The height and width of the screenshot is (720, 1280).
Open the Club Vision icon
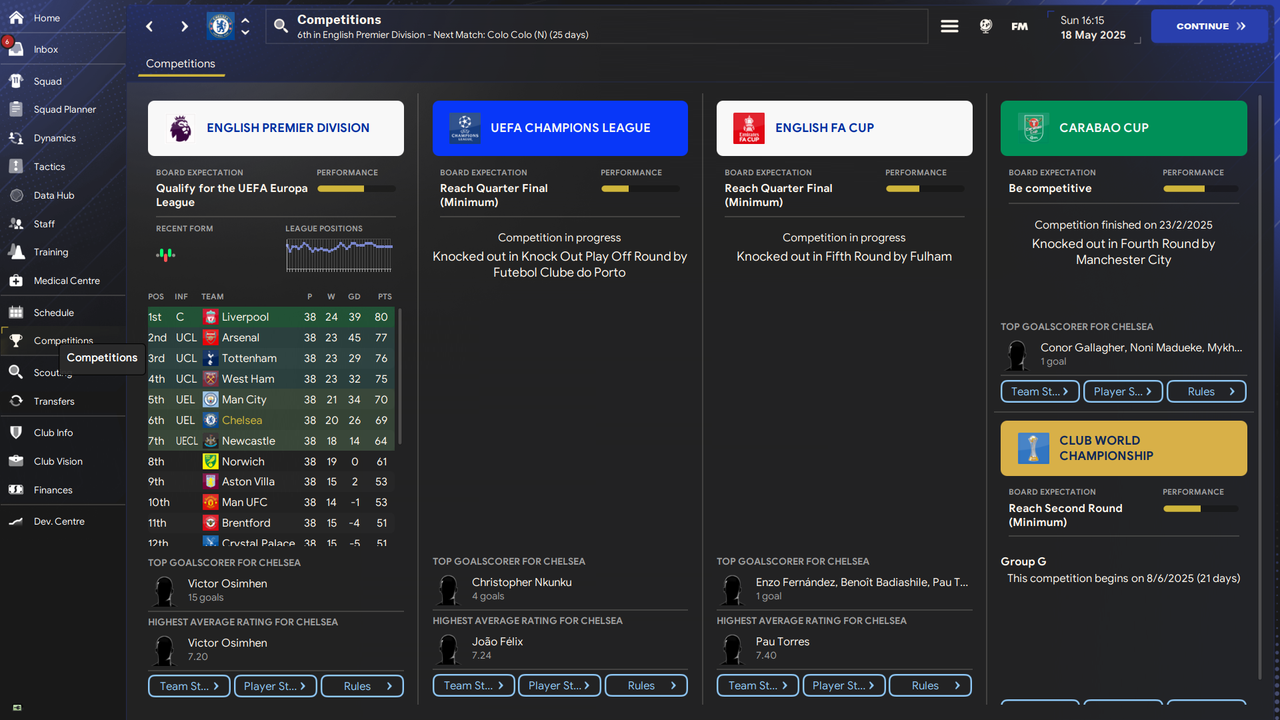tap(16, 461)
